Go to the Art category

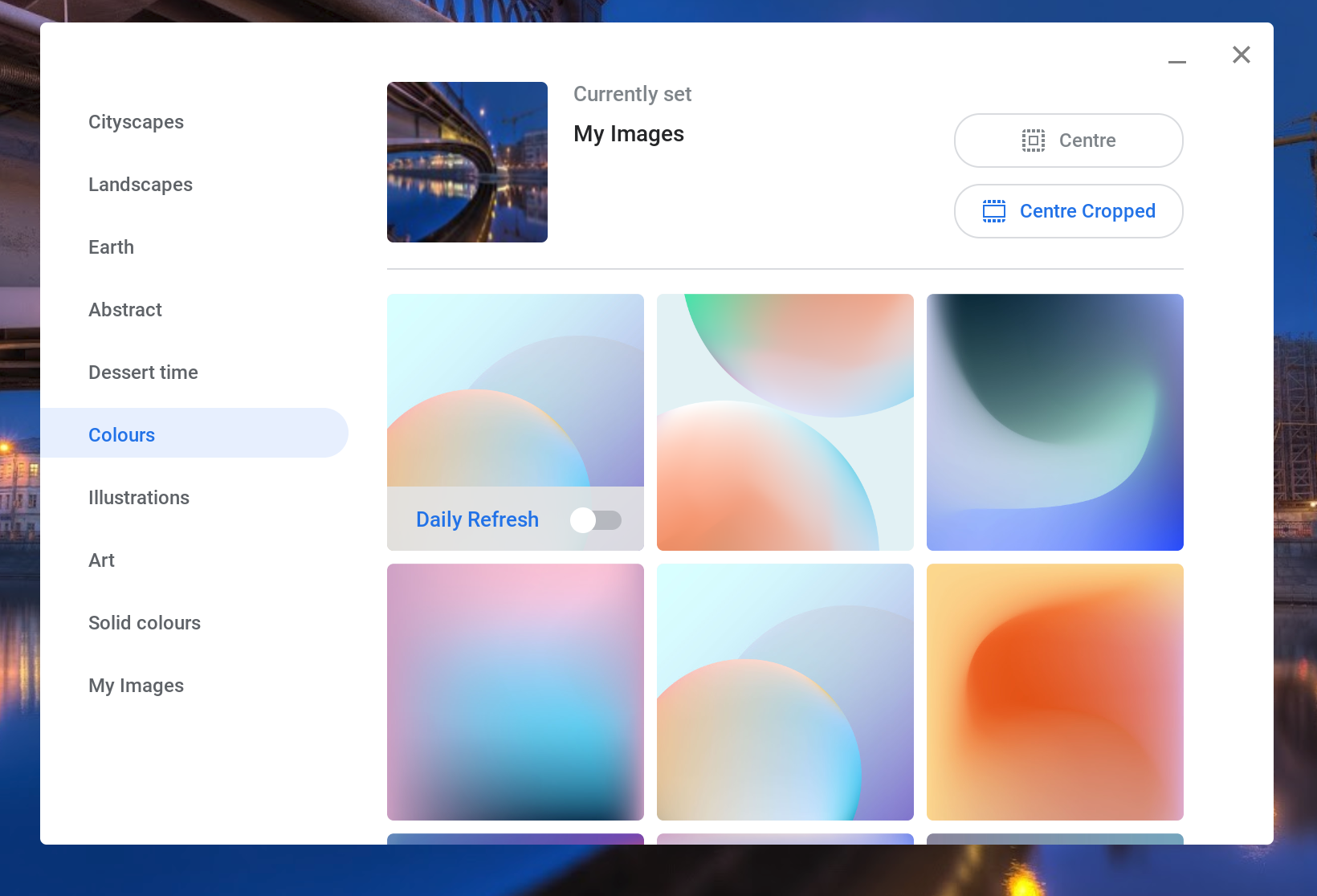click(101, 560)
